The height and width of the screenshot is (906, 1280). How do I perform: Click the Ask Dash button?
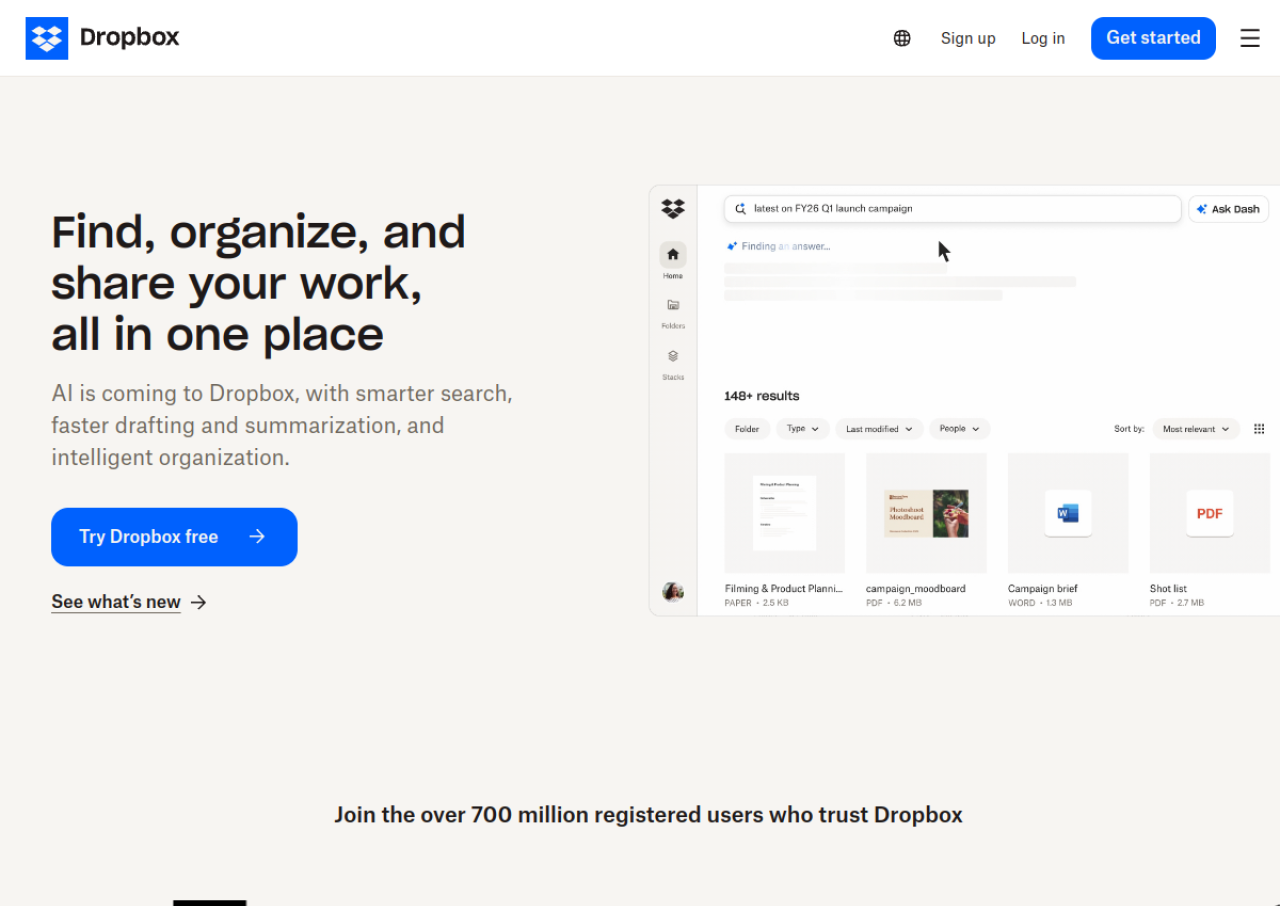coord(1229,209)
